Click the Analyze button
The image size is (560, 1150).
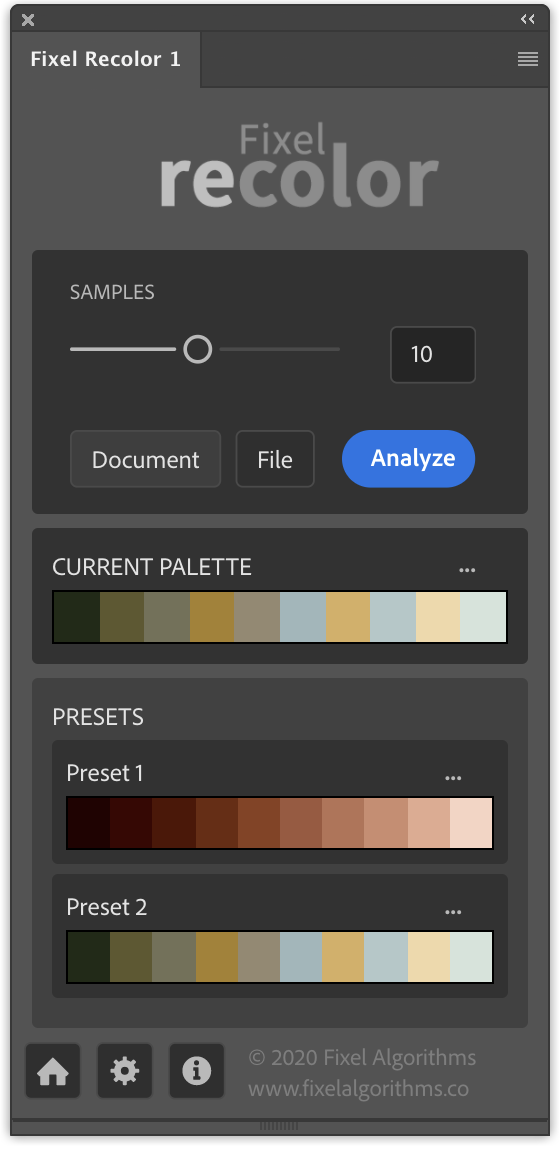click(408, 458)
